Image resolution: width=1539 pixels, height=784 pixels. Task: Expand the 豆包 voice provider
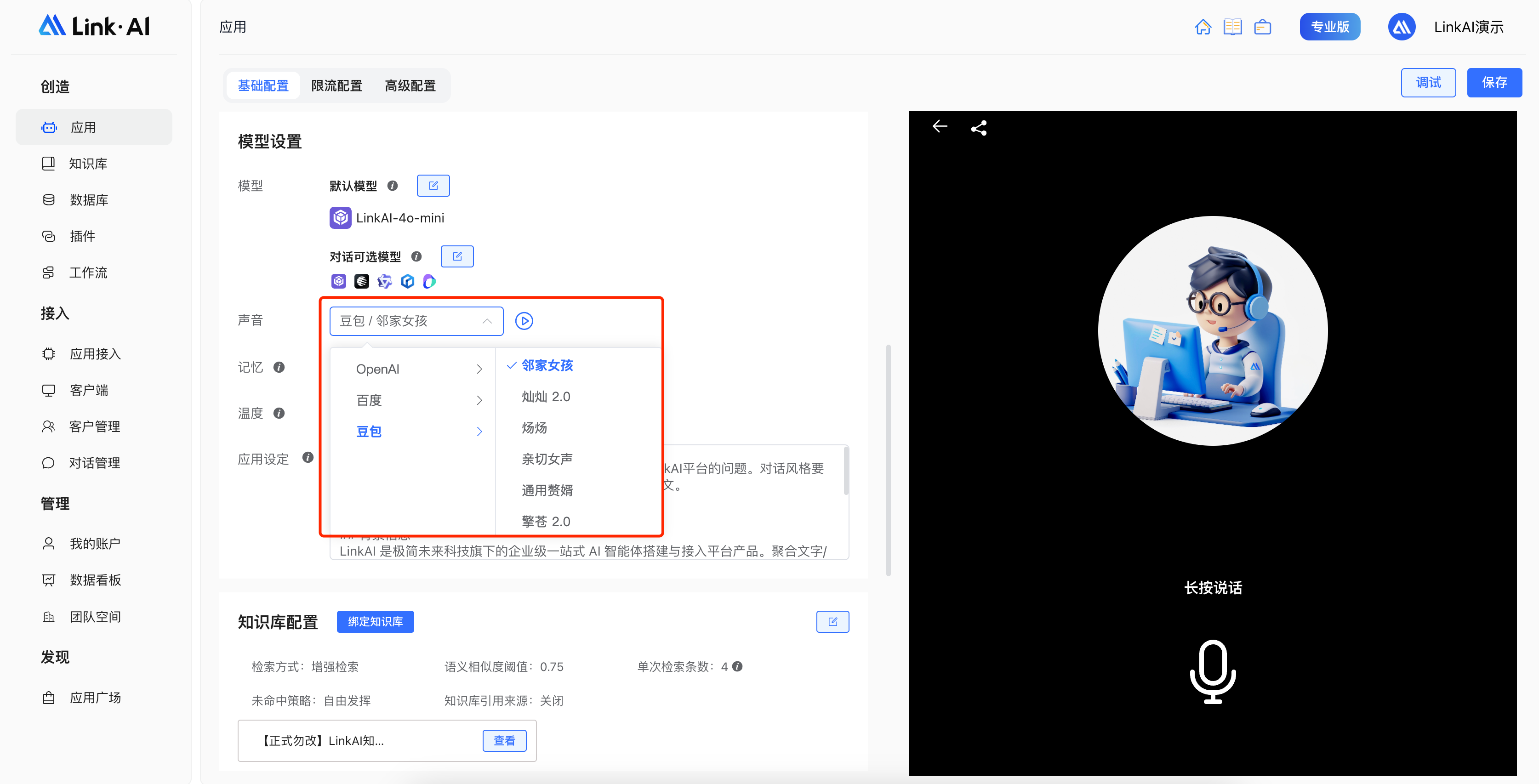coord(413,431)
